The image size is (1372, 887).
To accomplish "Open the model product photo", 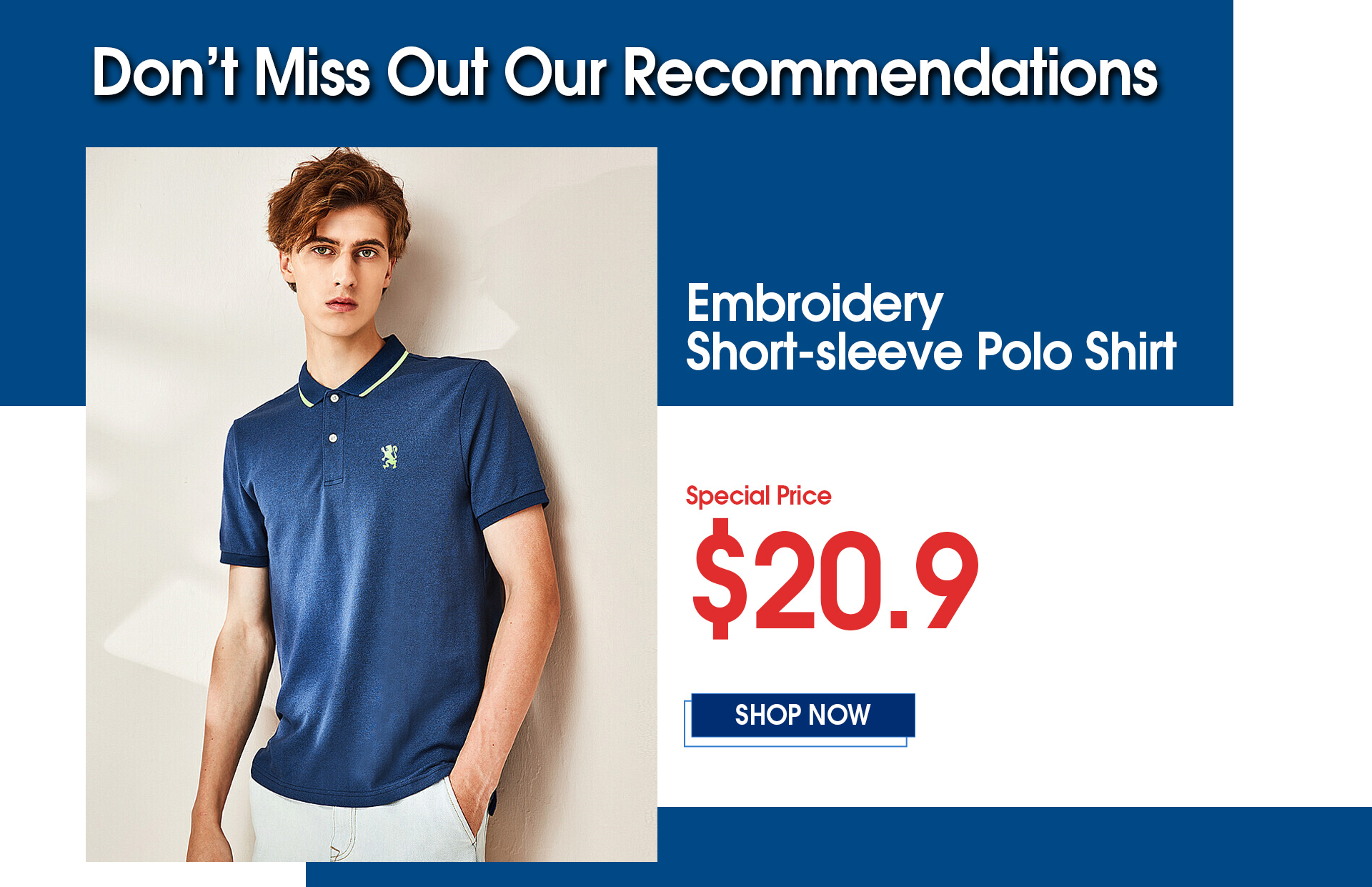I will [372, 505].
